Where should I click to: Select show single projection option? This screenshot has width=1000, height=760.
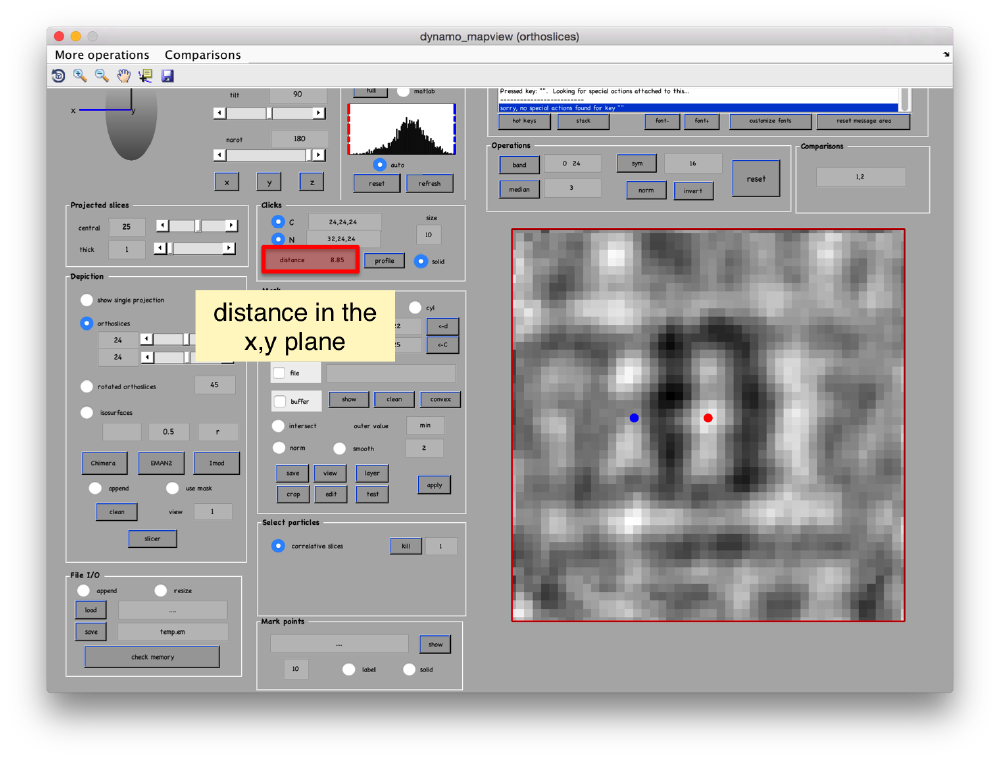pos(87,300)
